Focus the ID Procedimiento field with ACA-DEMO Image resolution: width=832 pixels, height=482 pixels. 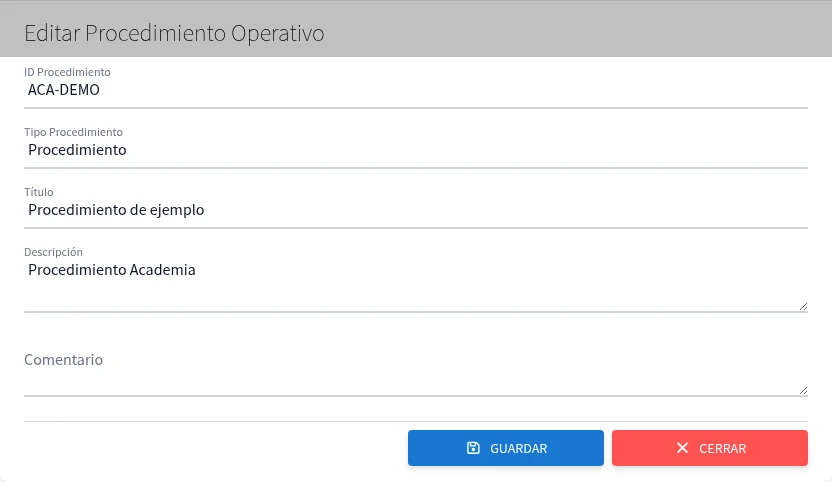tap(416, 90)
